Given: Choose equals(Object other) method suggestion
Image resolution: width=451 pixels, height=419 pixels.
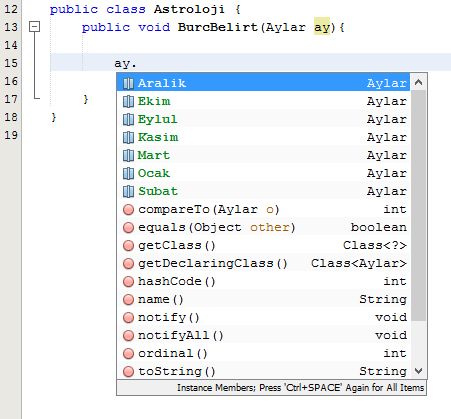Looking at the screenshot, I should tap(264, 227).
